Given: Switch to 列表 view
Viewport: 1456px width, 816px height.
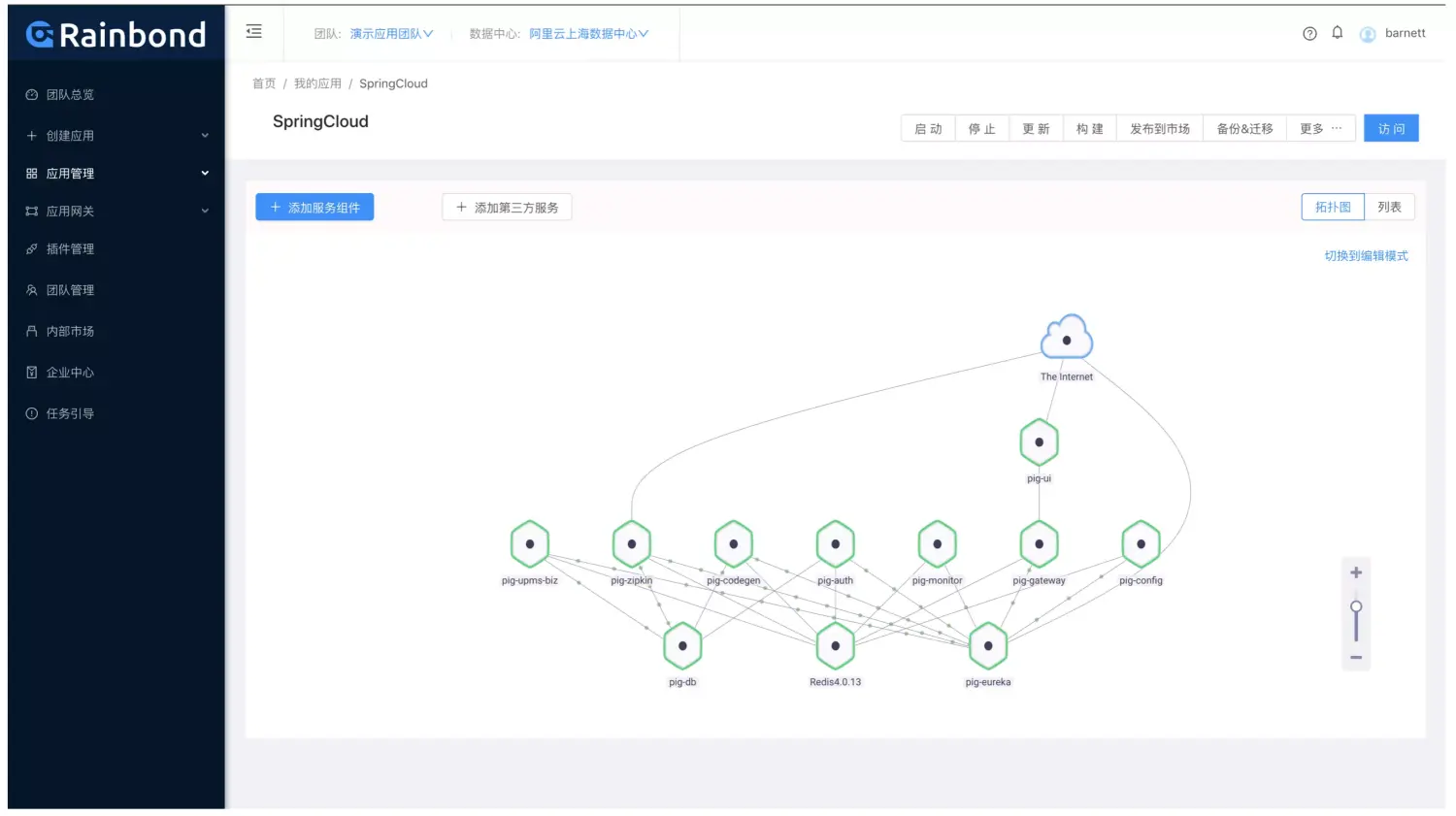Looking at the screenshot, I should (1390, 208).
